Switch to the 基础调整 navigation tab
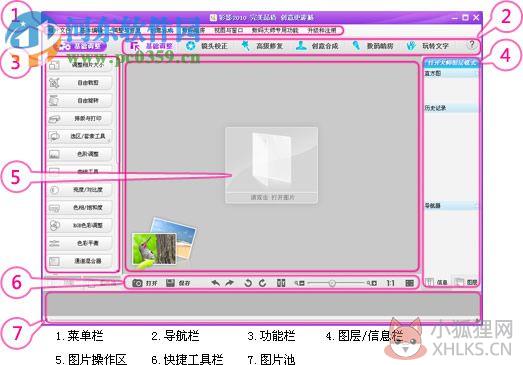Viewport: 523px width, 365px height. [151, 46]
